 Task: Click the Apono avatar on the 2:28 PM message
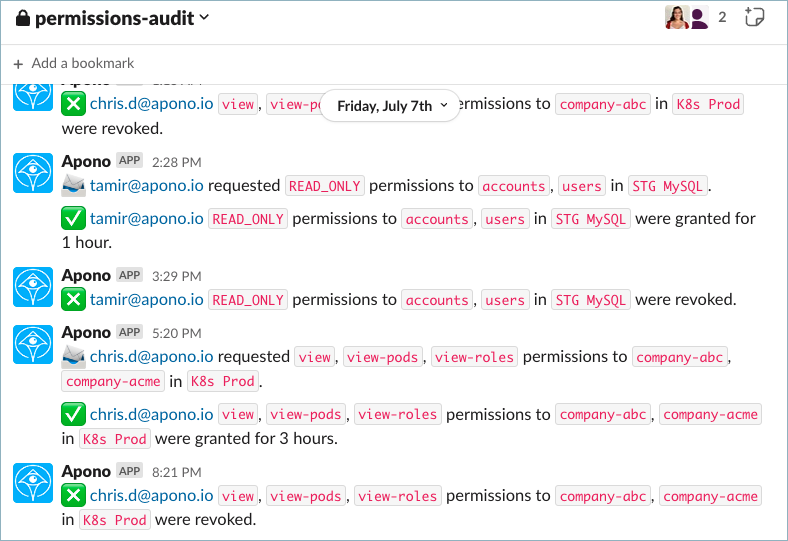click(x=32, y=172)
